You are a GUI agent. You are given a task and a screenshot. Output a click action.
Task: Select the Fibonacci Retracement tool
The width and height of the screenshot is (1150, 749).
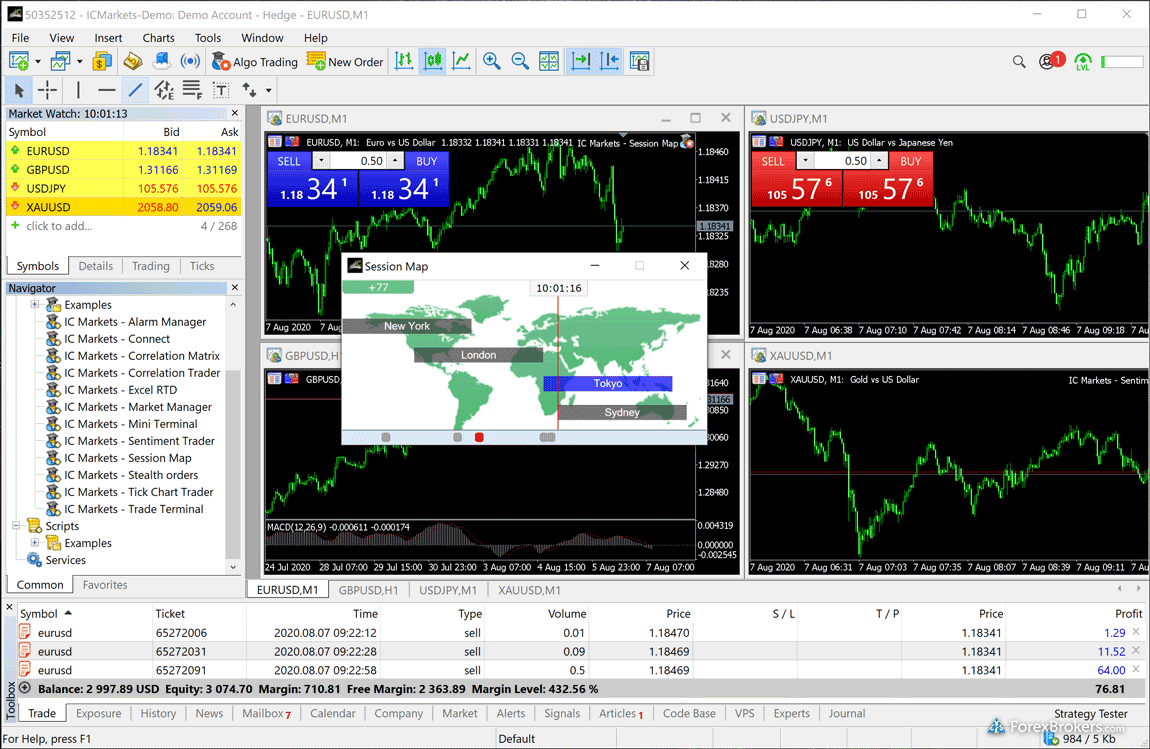[x=192, y=90]
